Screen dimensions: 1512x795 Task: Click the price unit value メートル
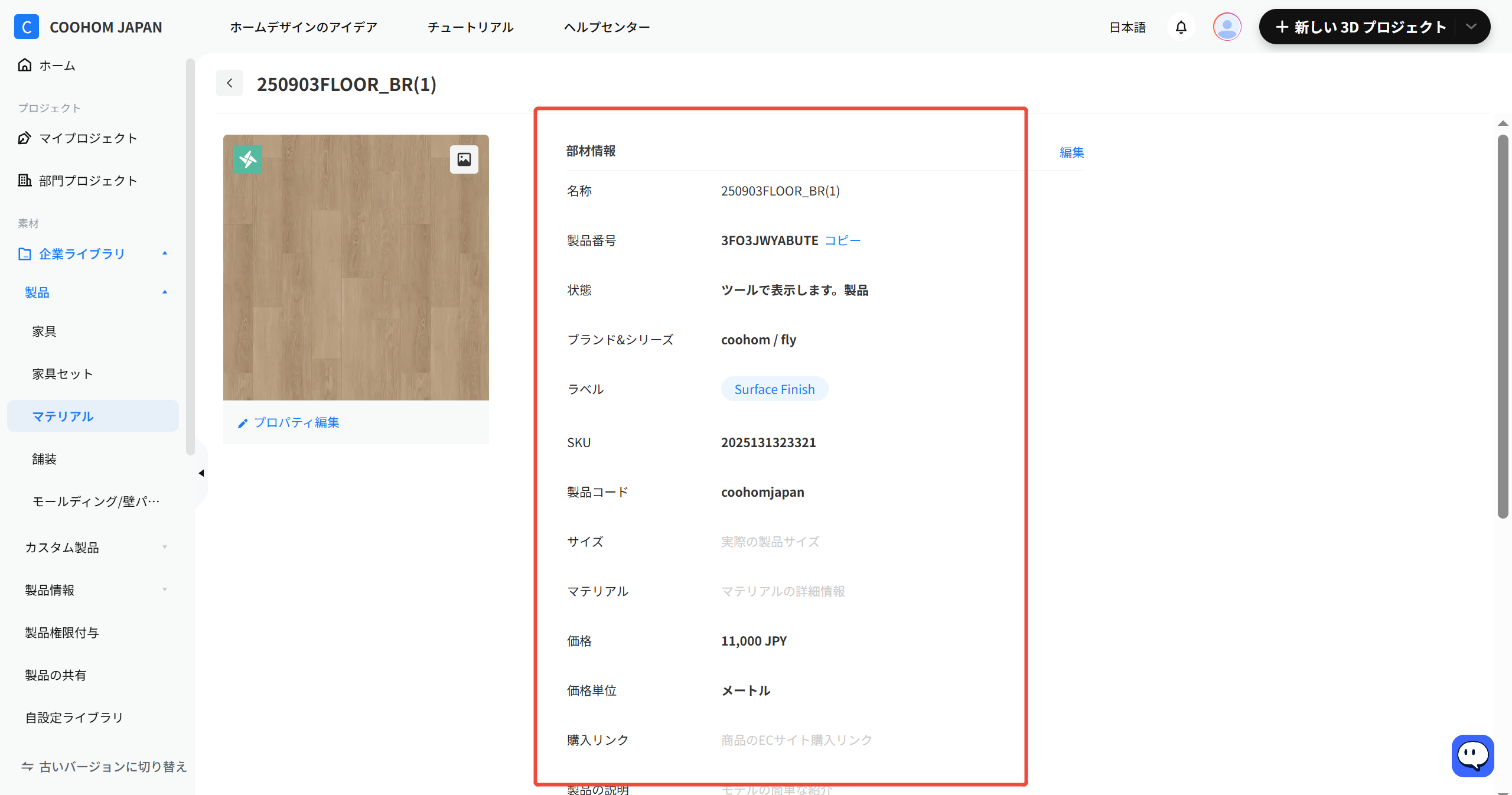click(x=745, y=690)
